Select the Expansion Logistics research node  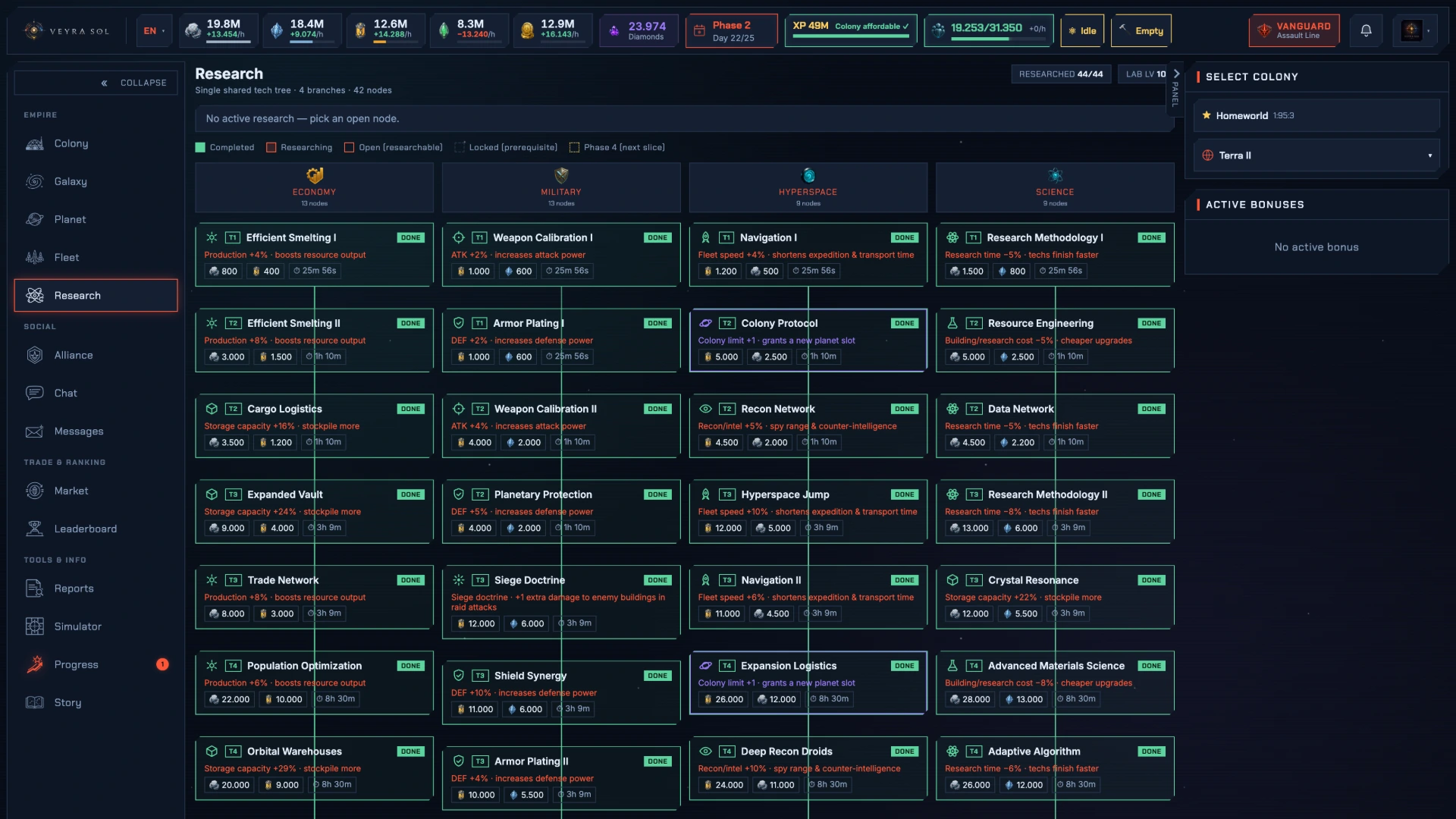[x=808, y=682]
